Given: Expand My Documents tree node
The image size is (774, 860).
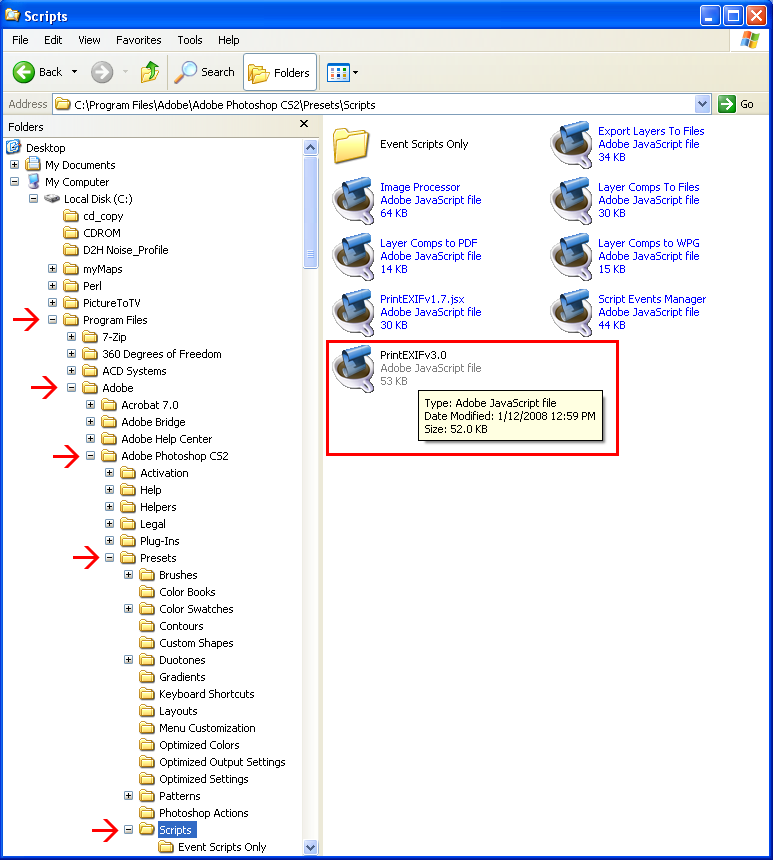Looking at the screenshot, I should coord(14,165).
